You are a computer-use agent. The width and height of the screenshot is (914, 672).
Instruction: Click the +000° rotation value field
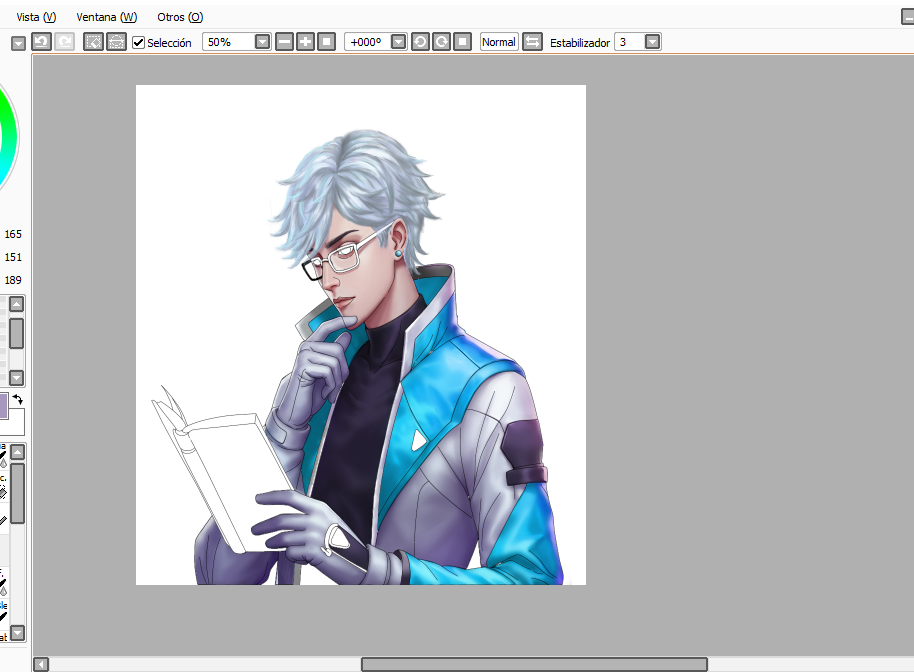368,42
